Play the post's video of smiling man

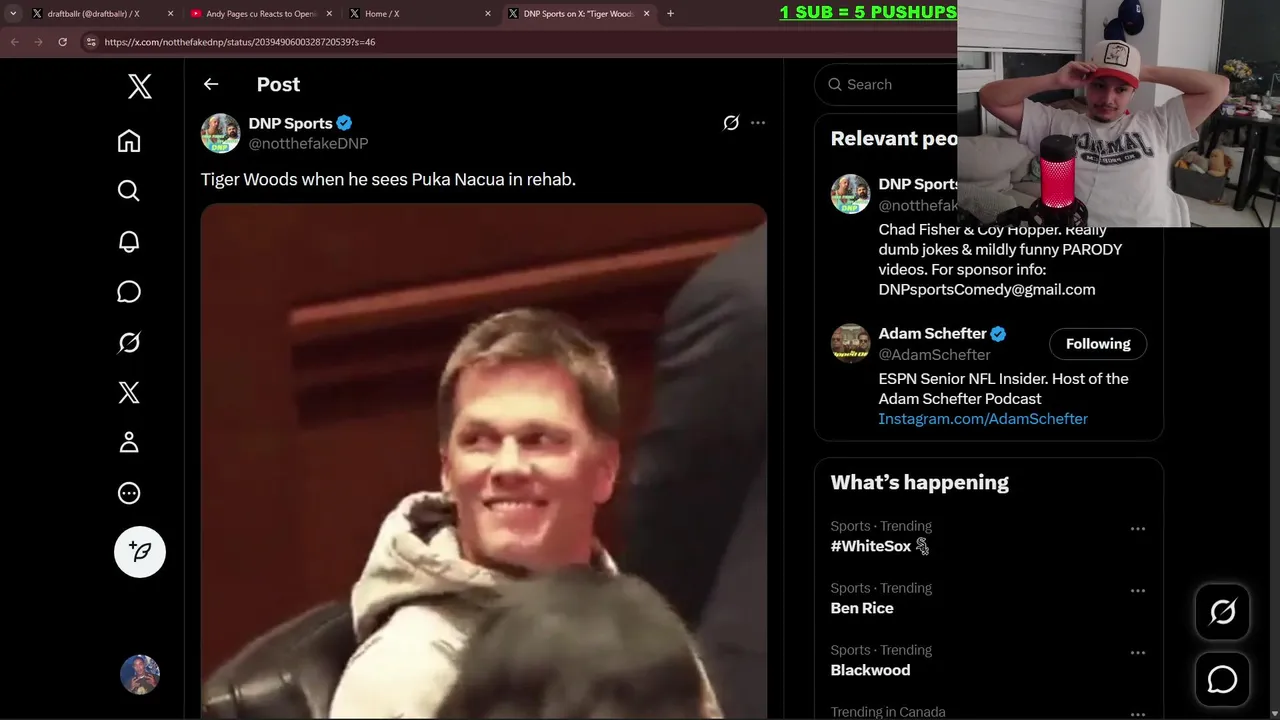[484, 461]
